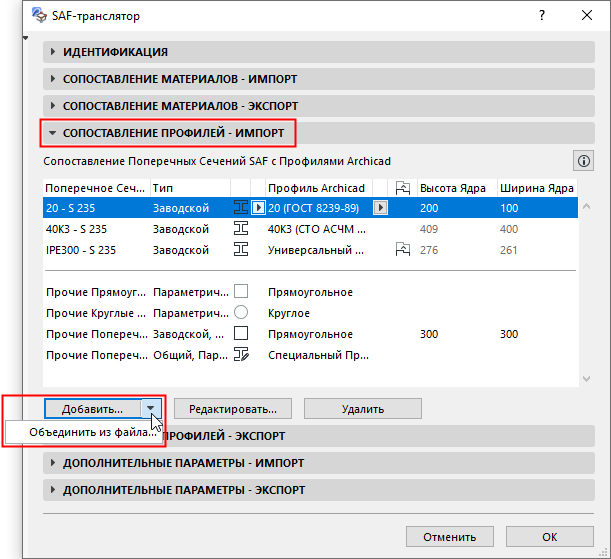Screen dimensions: 611x559
Task: Confirm with the OK button
Action: click(x=550, y=537)
